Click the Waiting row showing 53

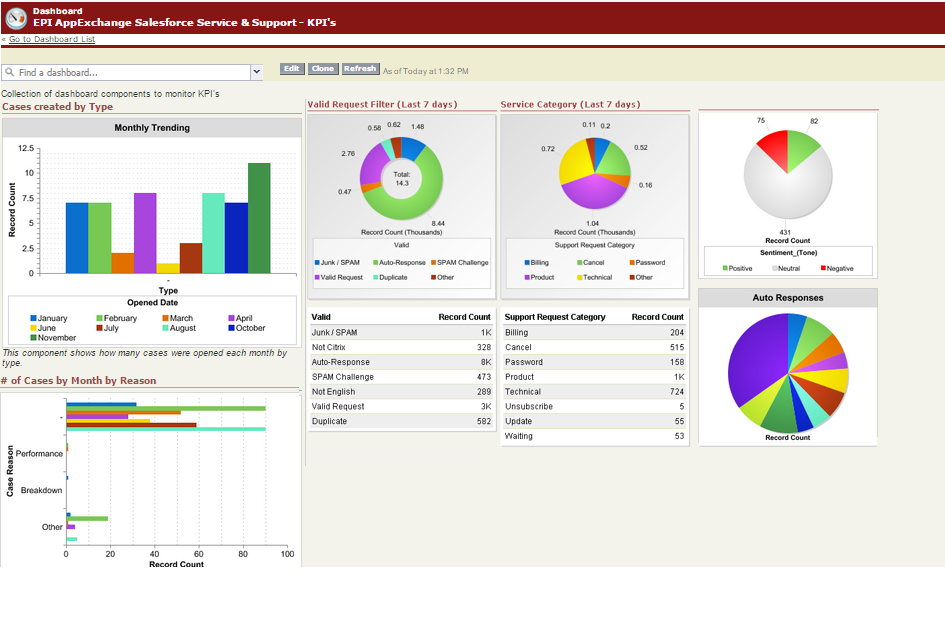(595, 436)
